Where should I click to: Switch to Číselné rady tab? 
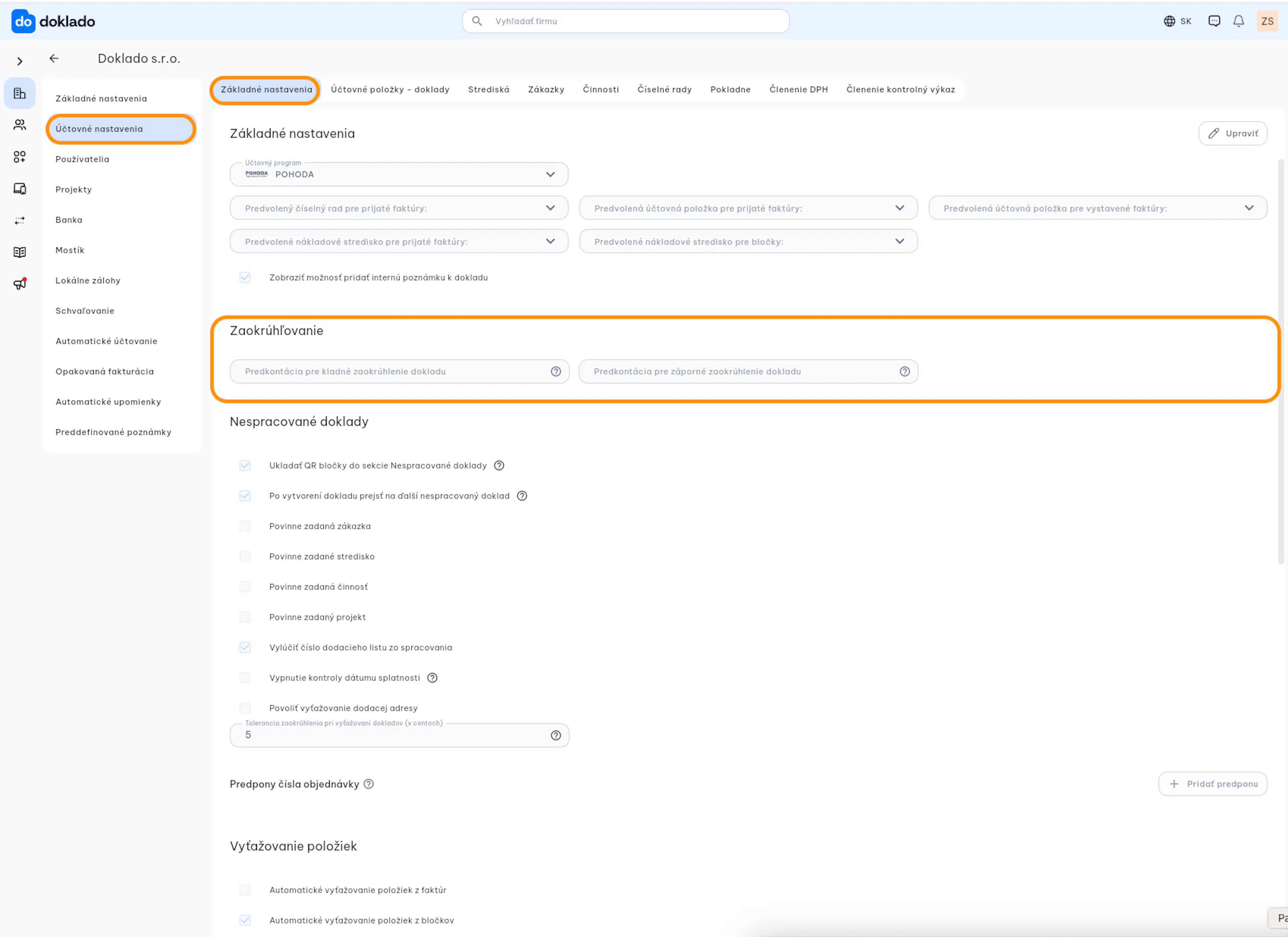click(x=664, y=90)
